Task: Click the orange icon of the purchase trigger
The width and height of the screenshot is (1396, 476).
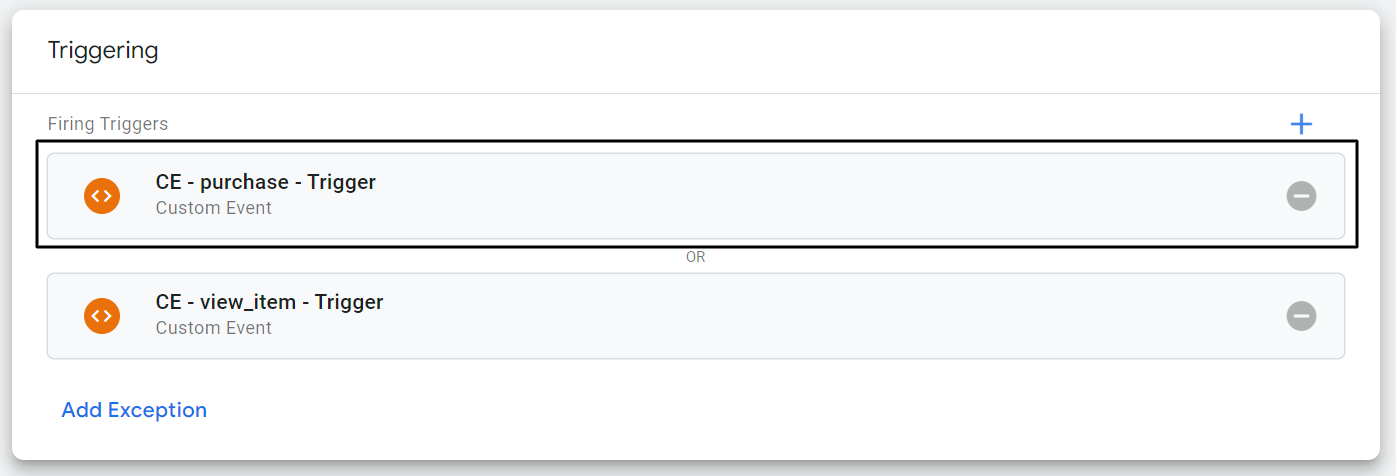Action: point(102,196)
